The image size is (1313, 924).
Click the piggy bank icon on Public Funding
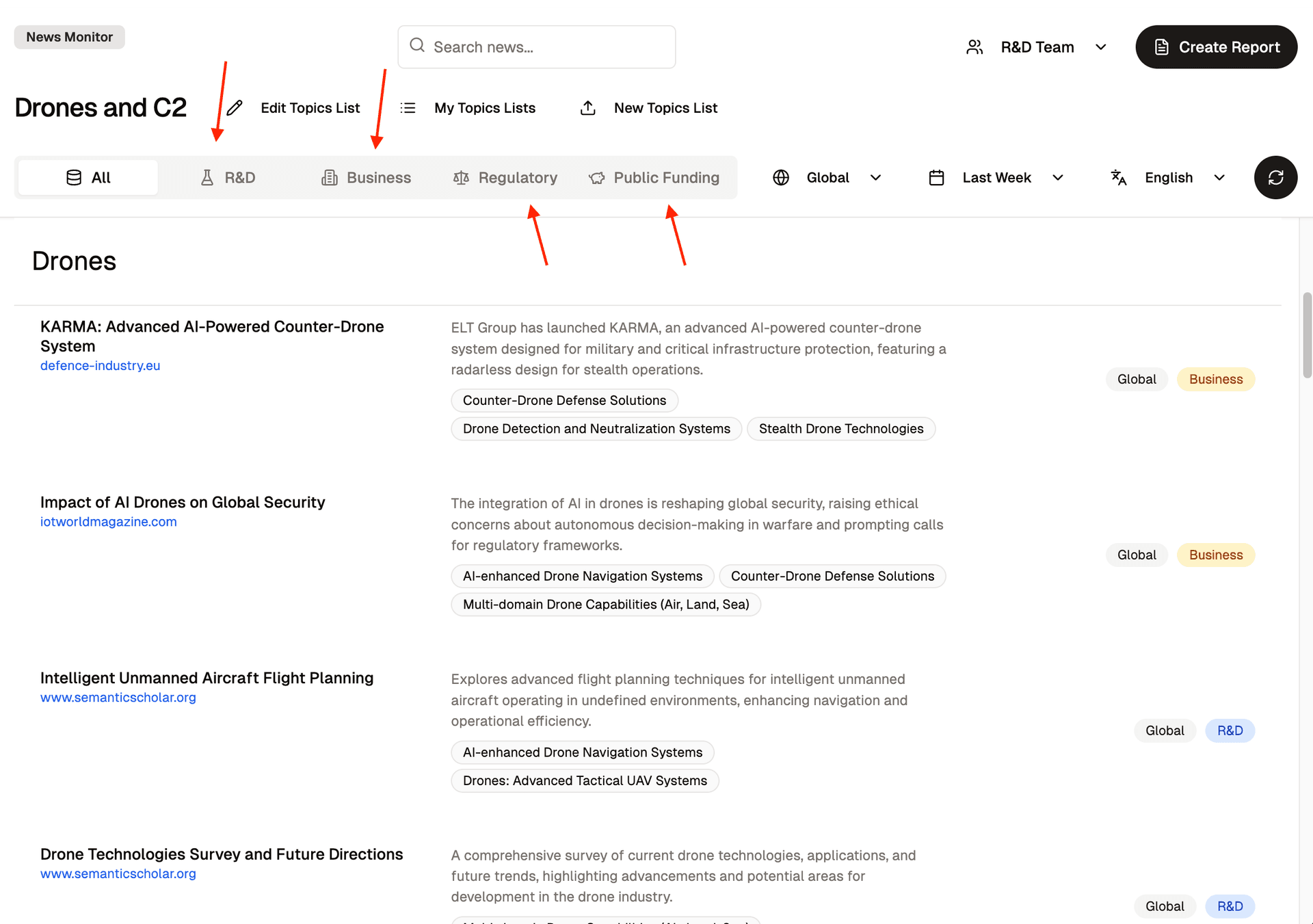tap(596, 178)
